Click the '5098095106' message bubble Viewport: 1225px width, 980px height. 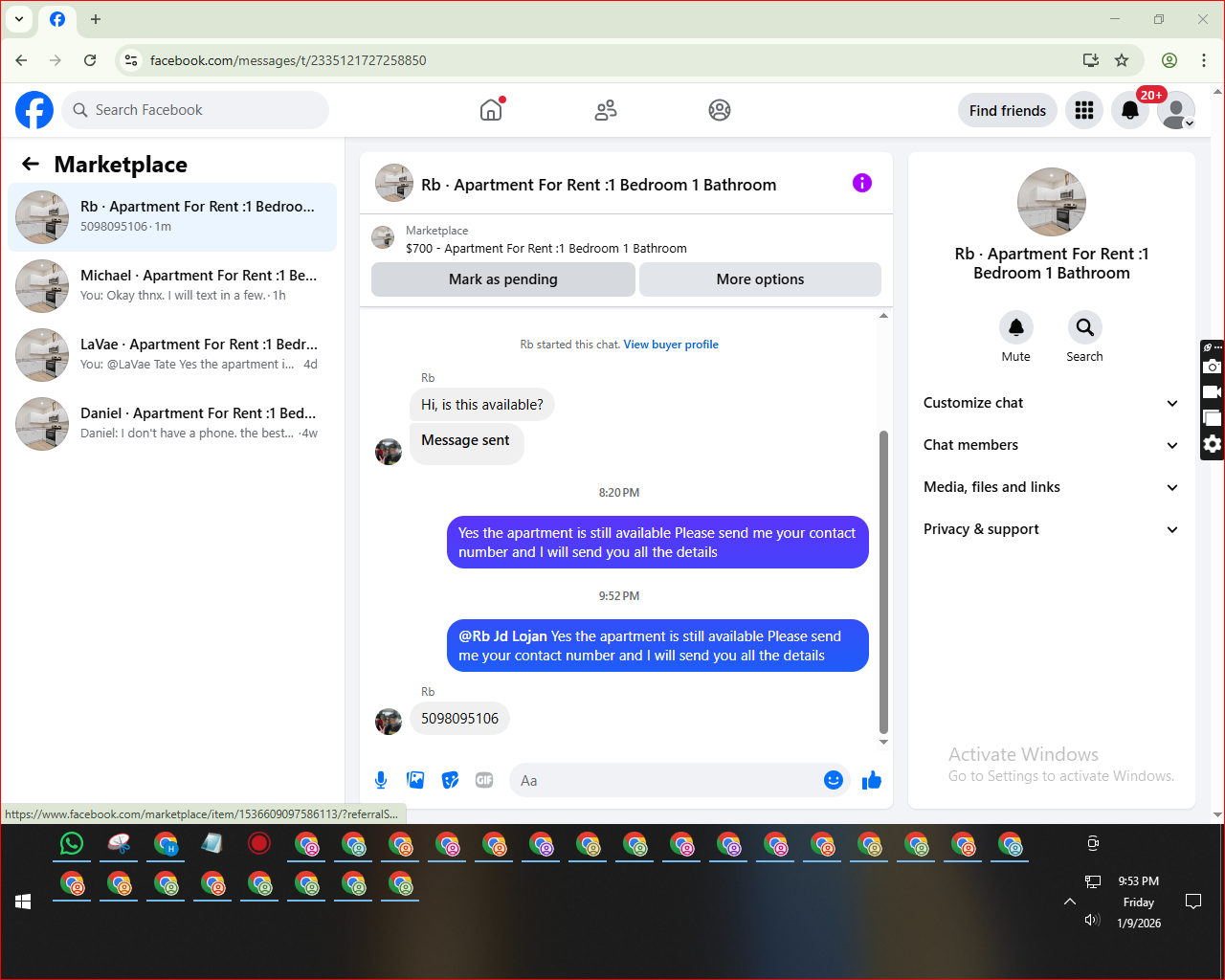459,719
